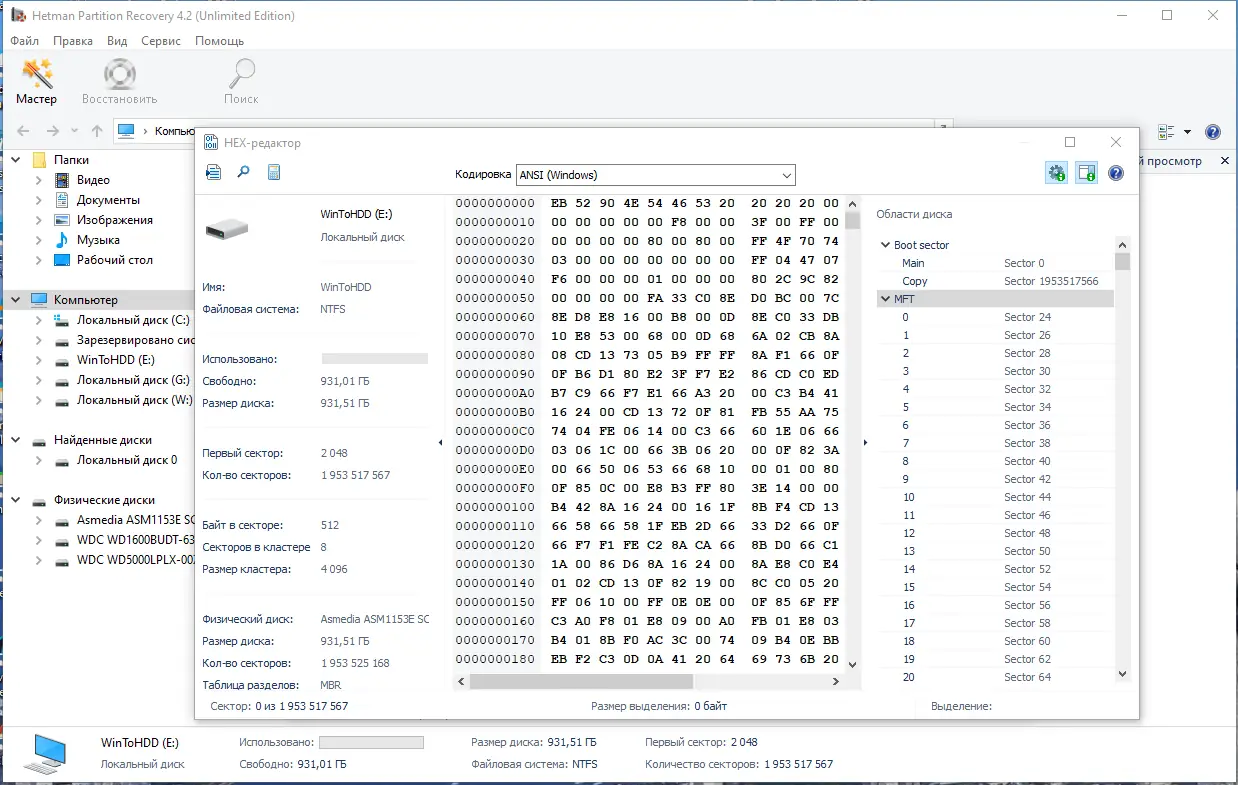Select Зарезервировано системой partition

coord(136,340)
